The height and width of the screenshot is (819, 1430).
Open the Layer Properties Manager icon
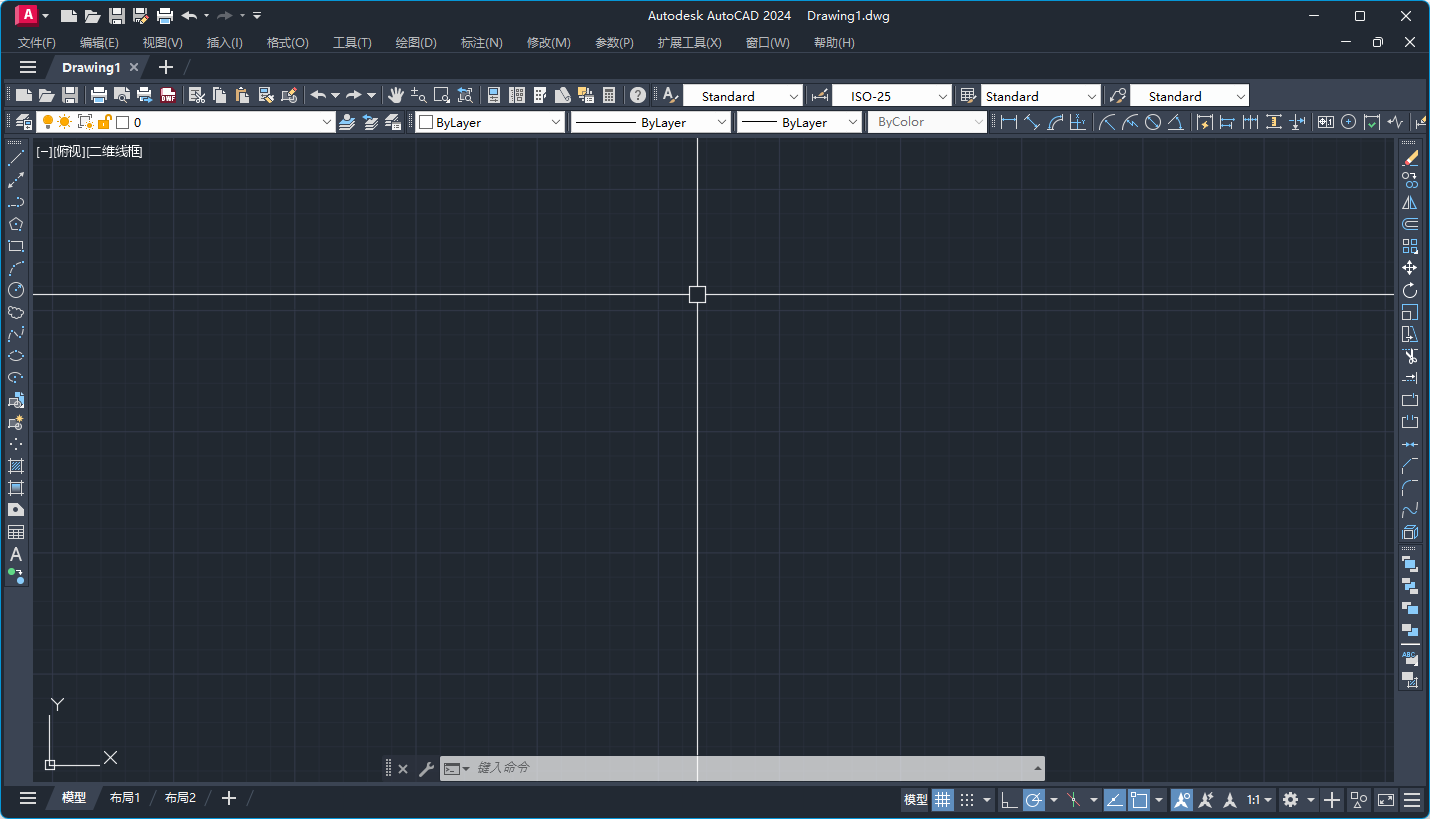(24, 122)
